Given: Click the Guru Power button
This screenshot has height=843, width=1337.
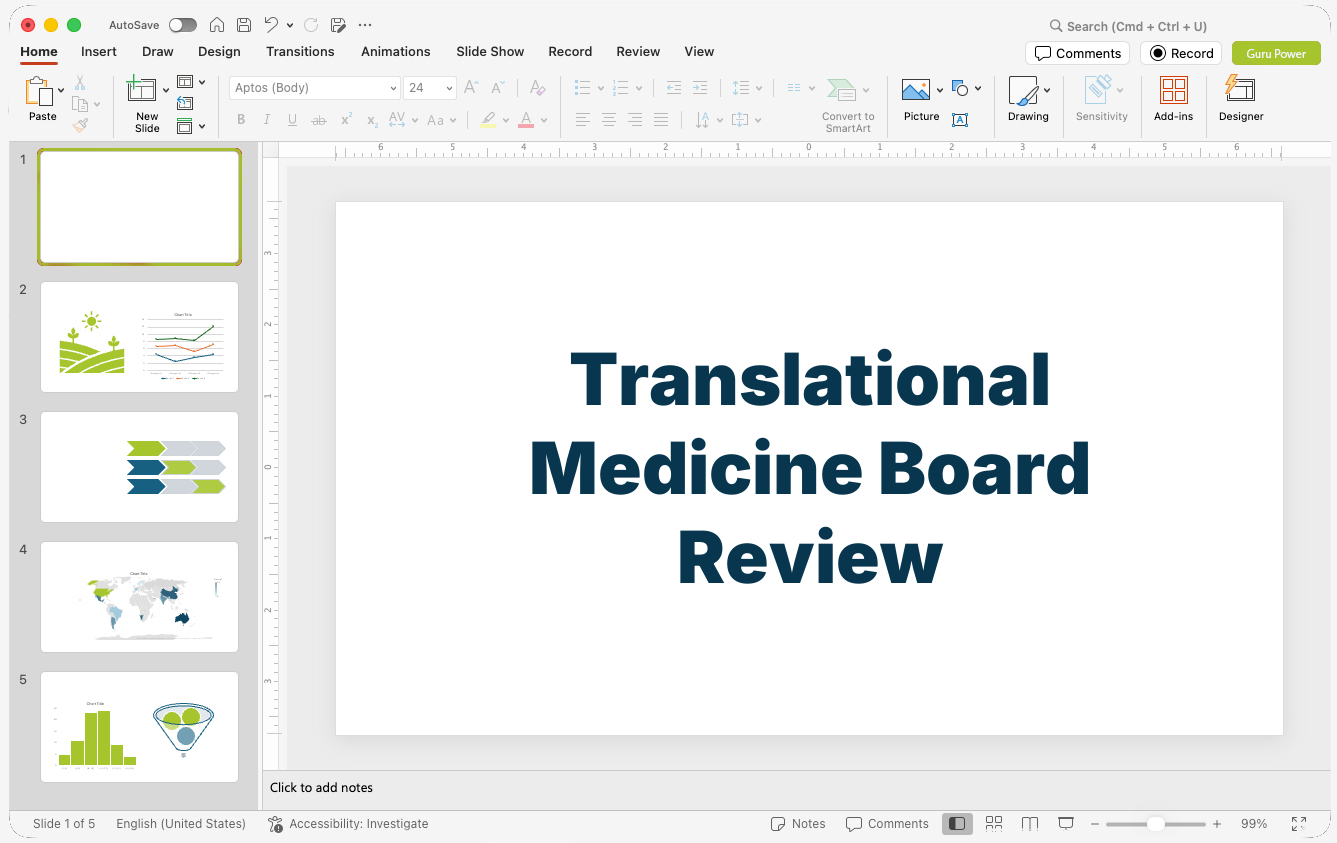Looking at the screenshot, I should 1276,53.
